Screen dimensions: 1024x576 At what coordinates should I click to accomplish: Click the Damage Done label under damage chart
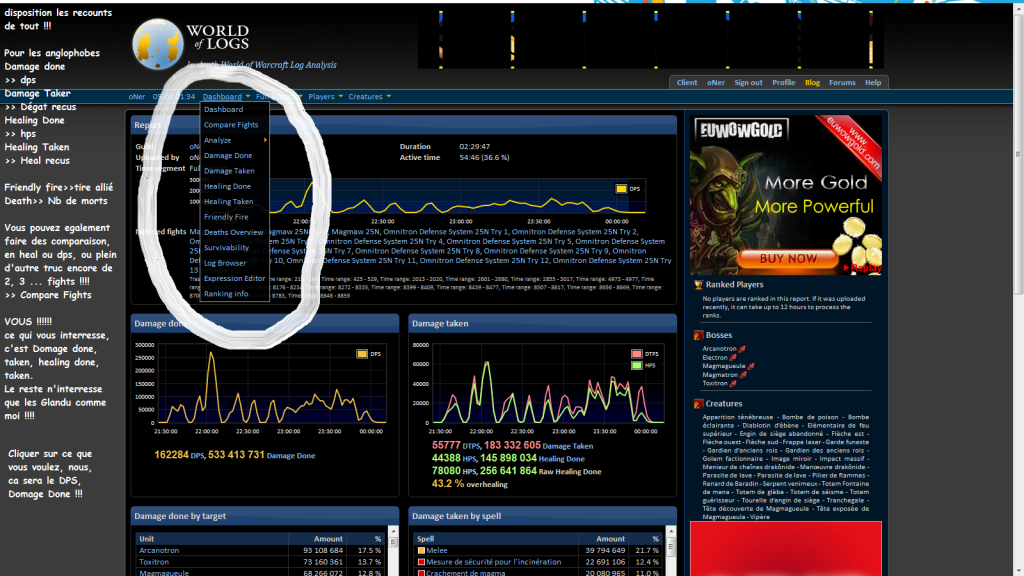pyautogui.click(x=291, y=456)
